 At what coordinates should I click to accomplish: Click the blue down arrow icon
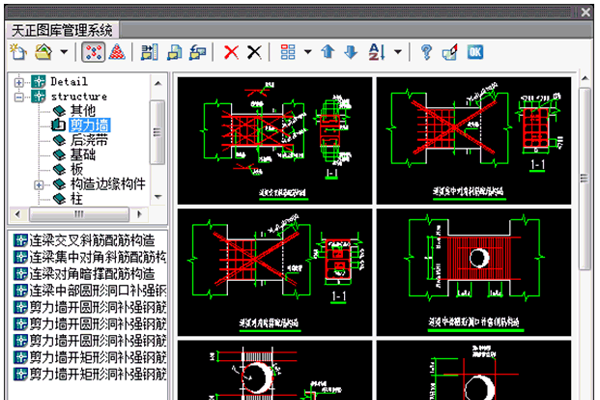[x=351, y=52]
